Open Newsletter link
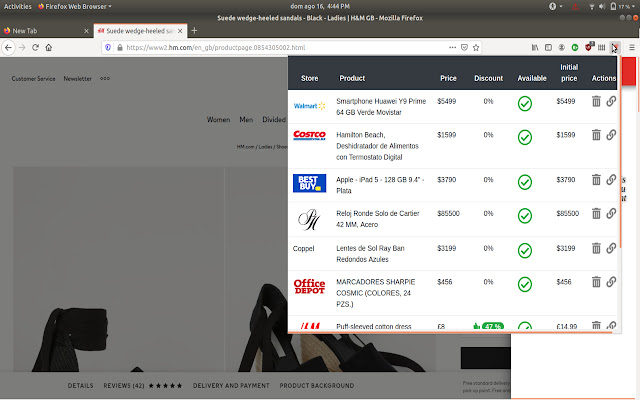The width and height of the screenshot is (640, 400). 78,78
